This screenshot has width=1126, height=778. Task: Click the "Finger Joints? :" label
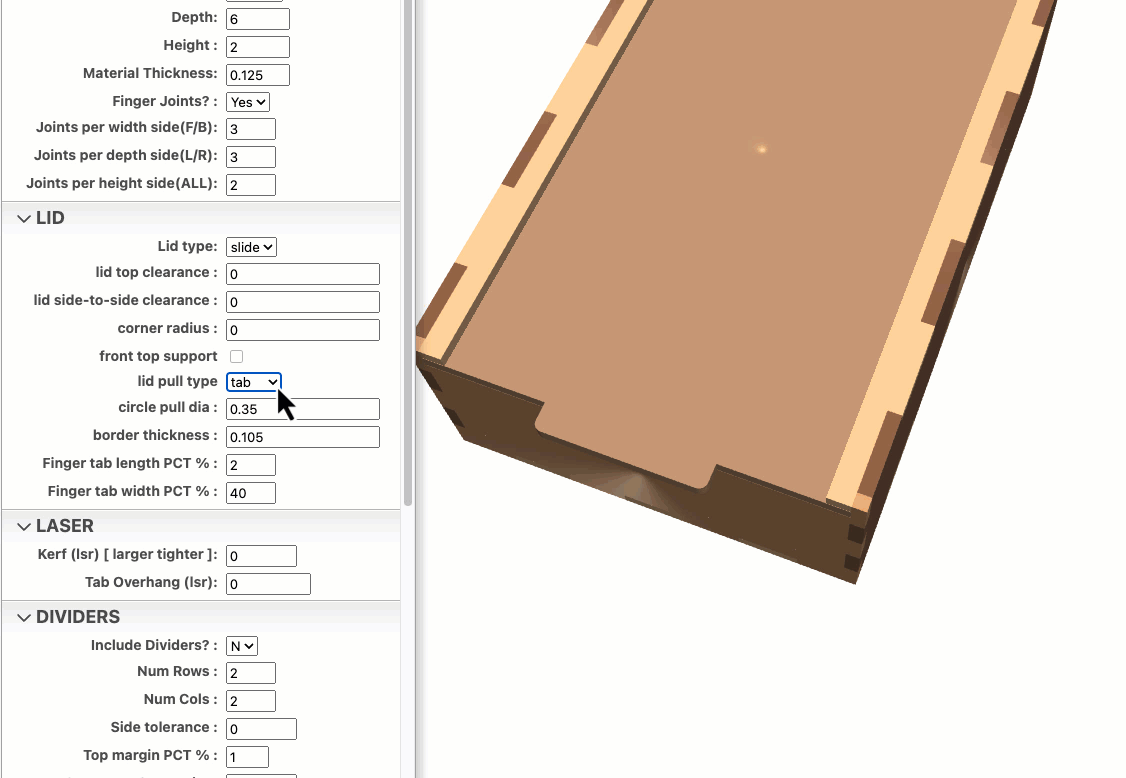click(164, 101)
